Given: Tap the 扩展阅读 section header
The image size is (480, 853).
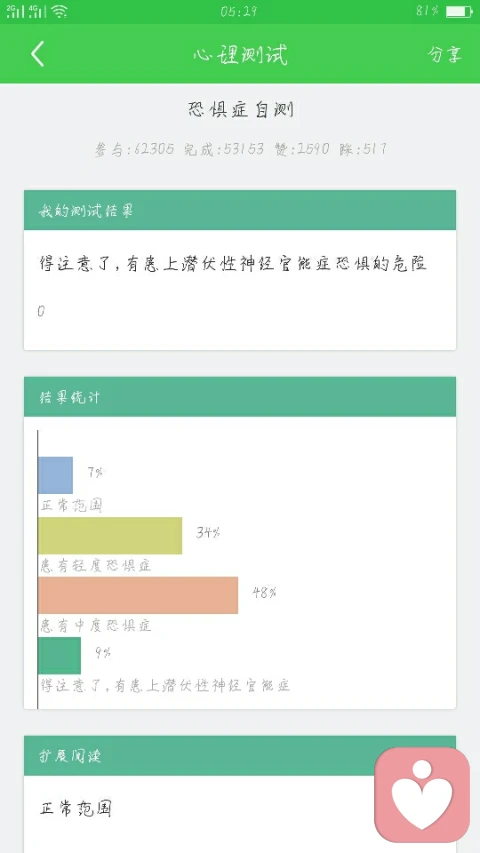Looking at the screenshot, I should tap(239, 756).
